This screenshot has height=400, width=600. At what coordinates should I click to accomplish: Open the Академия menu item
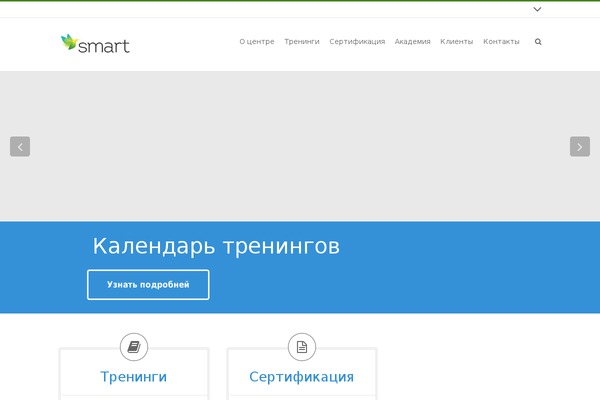[412, 41]
